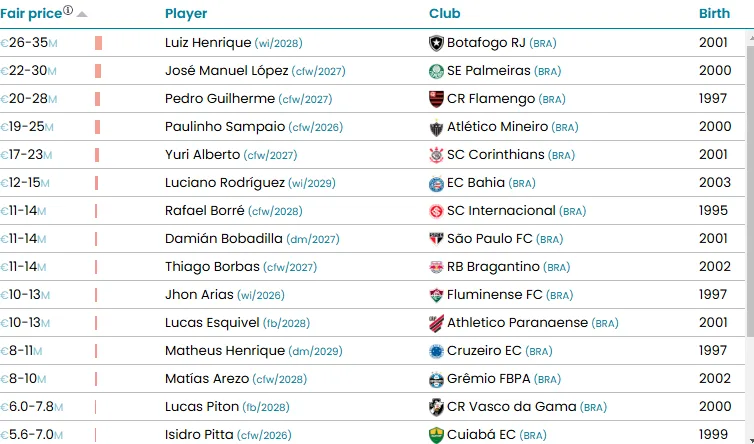Click the Atlético Mineiro club crest icon
754x444 pixels.
point(436,127)
